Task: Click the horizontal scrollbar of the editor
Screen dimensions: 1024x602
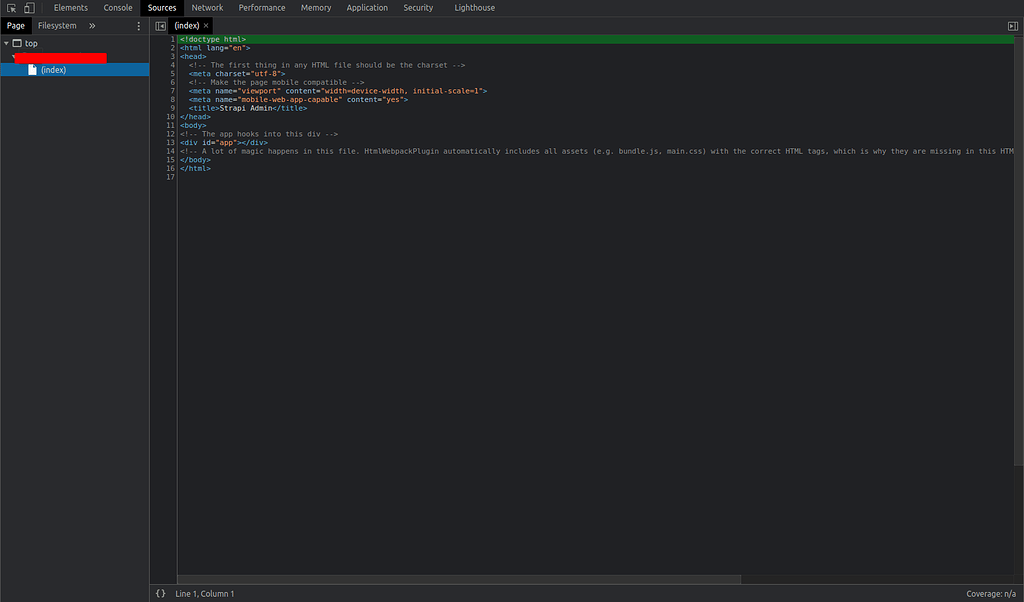Action: point(459,579)
